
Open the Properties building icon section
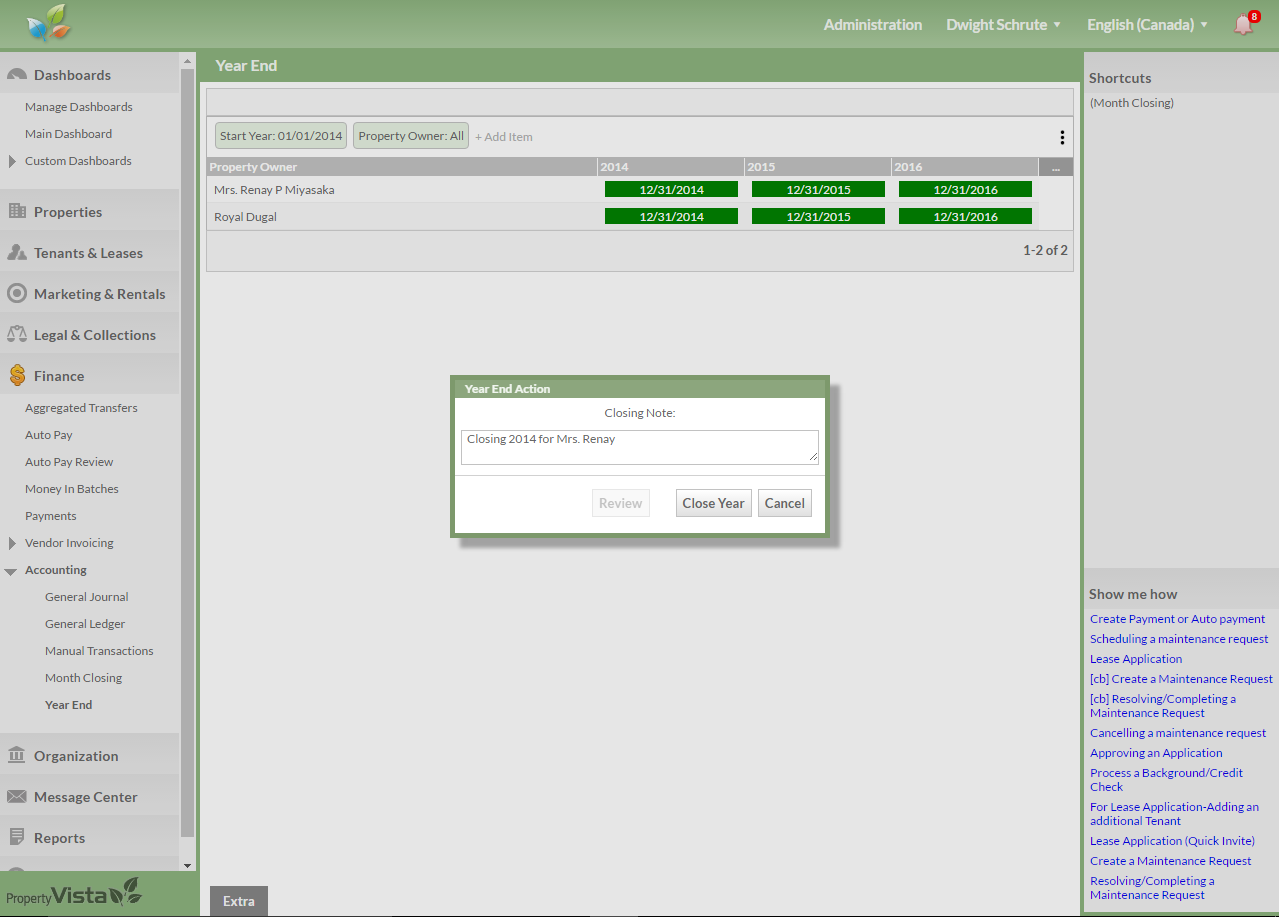click(x=17, y=212)
